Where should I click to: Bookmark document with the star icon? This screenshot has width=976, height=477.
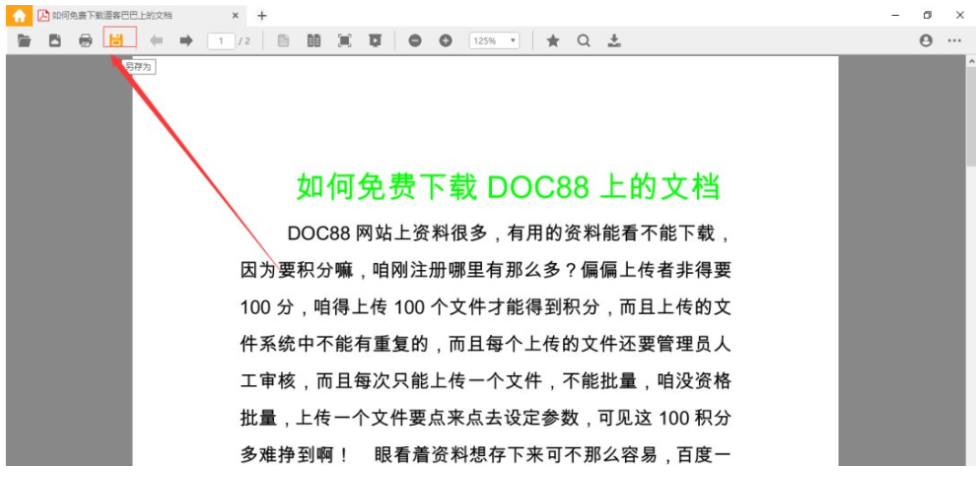(553, 41)
